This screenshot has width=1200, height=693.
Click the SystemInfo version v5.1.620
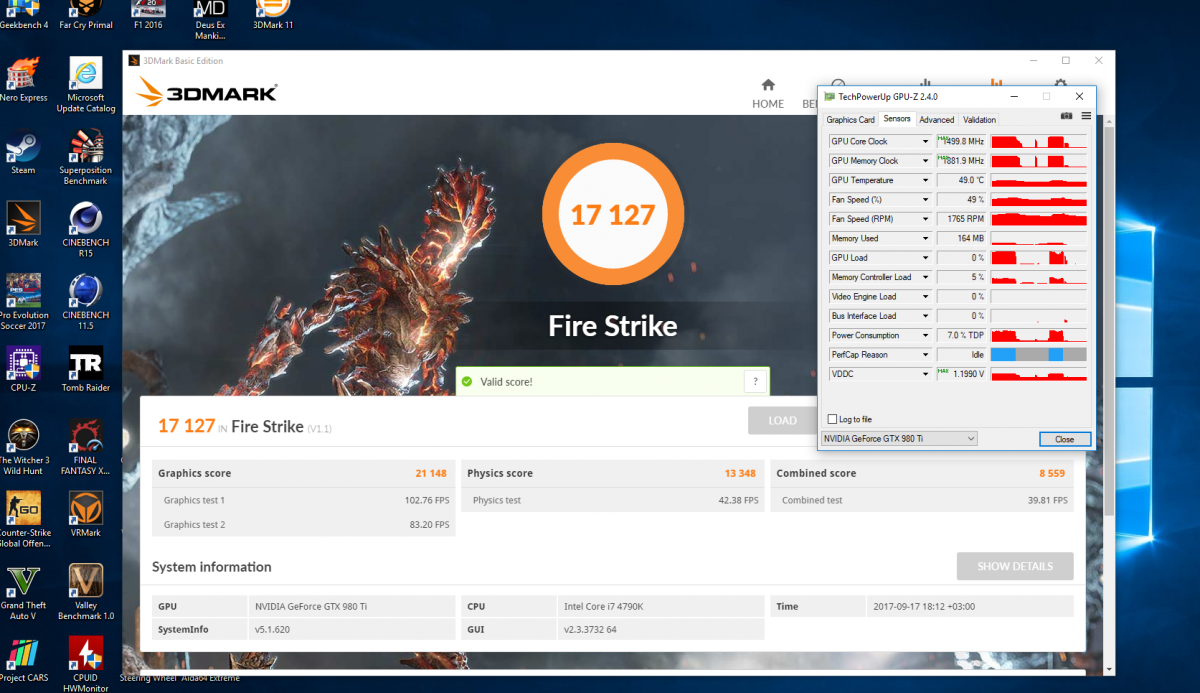tap(273, 629)
